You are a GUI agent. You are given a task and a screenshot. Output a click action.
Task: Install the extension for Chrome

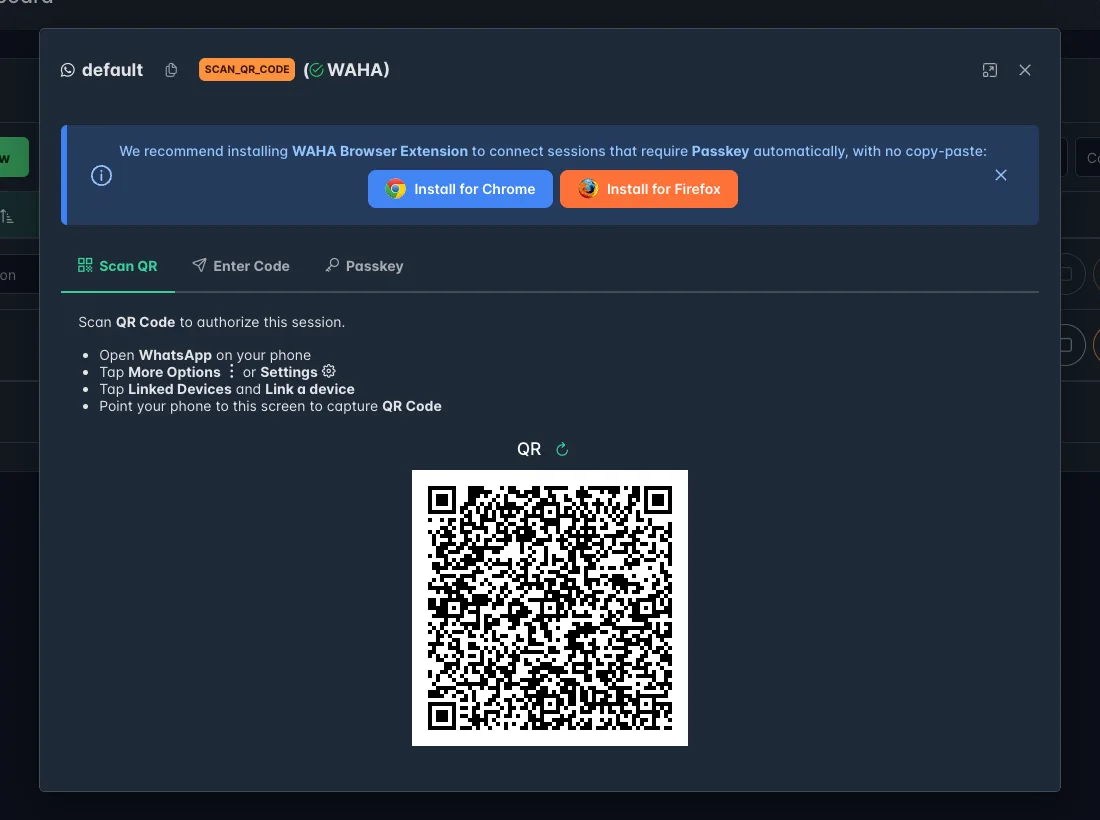(460, 189)
